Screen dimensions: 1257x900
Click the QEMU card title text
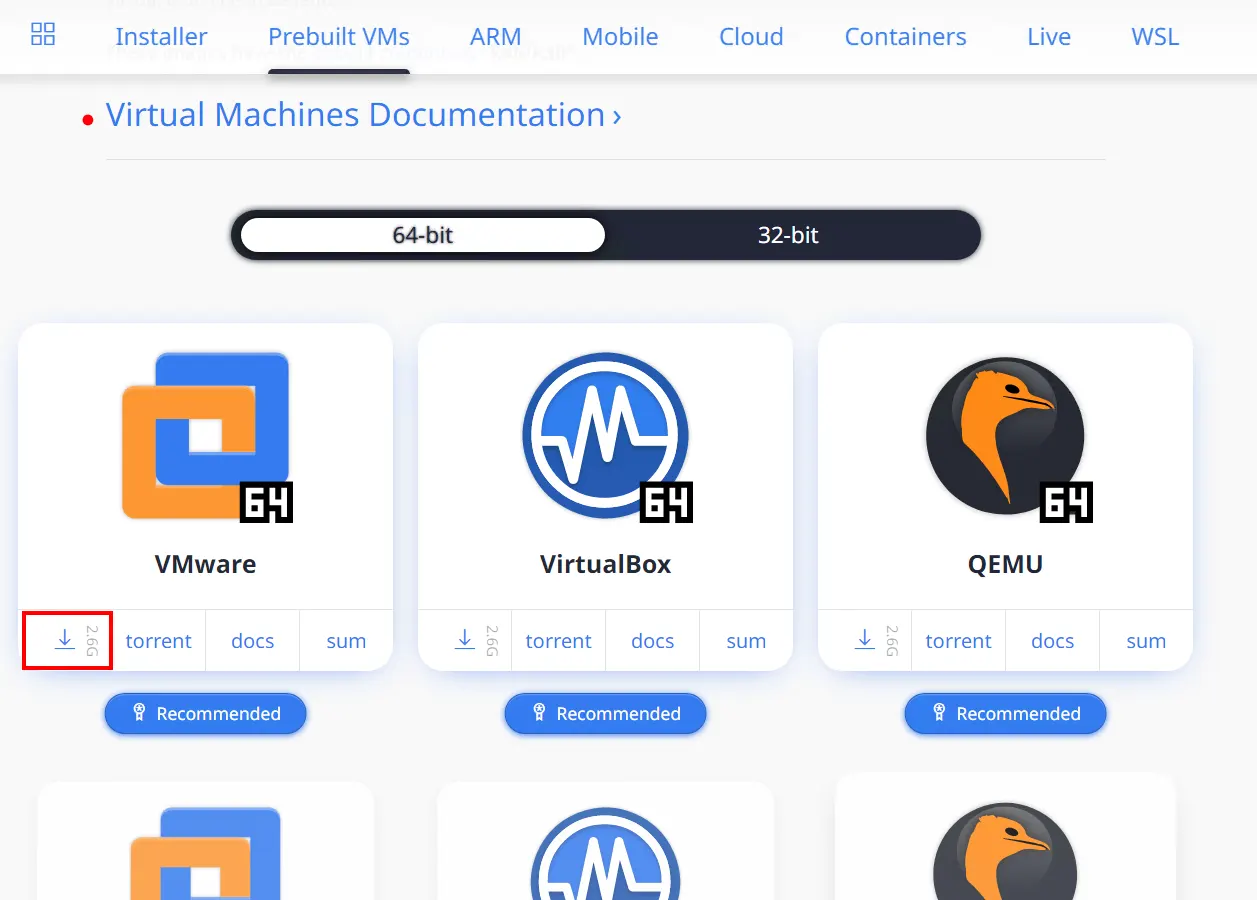(1006, 564)
